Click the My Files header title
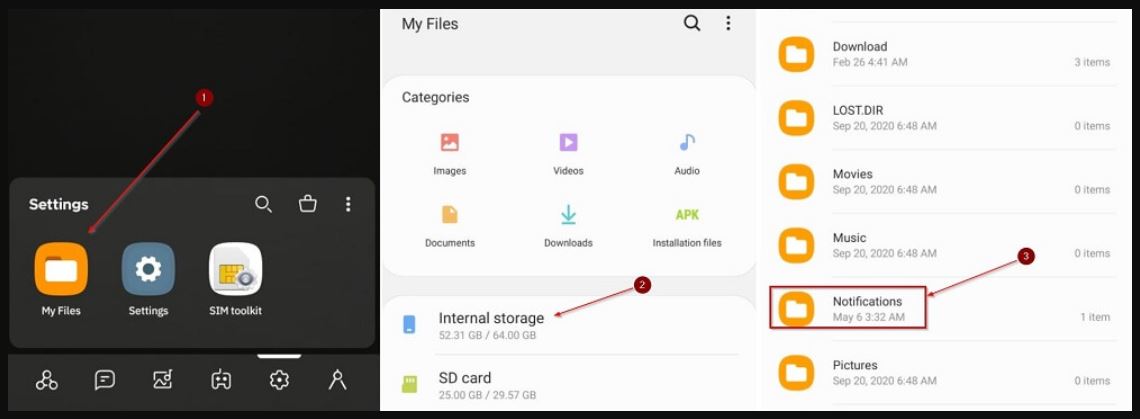1140x419 pixels. coord(430,24)
